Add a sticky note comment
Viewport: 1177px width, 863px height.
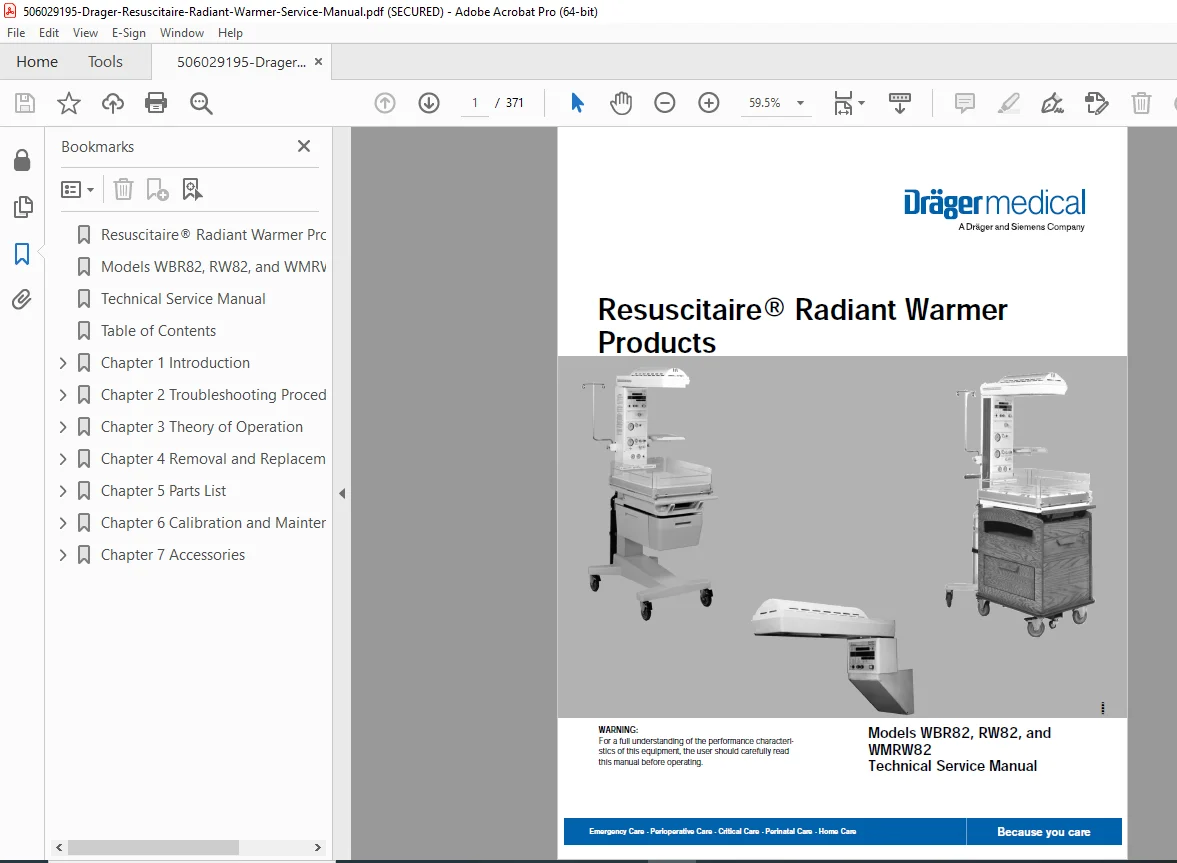pos(965,103)
